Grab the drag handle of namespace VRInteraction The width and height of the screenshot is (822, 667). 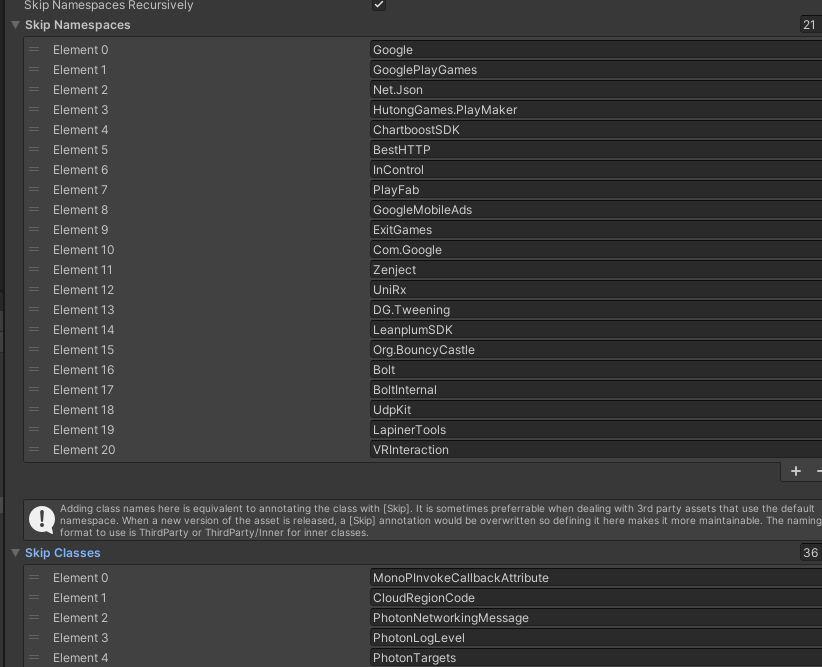click(x=34, y=449)
